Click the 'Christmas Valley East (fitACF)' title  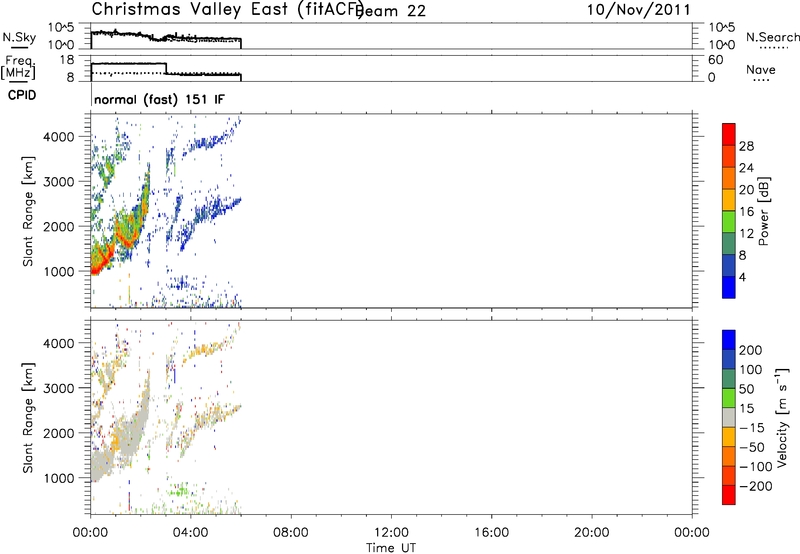pos(227,9)
